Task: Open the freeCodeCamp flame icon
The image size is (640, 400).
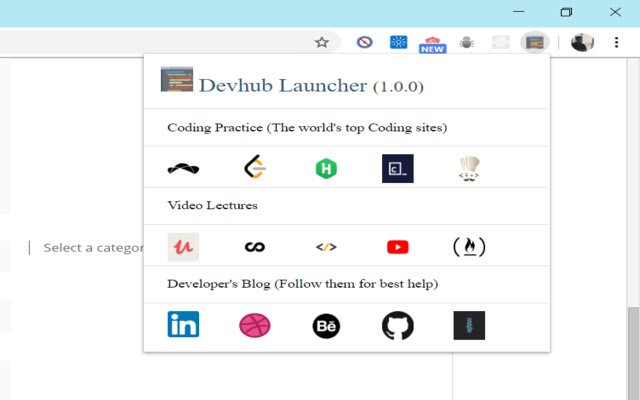Action: click(x=469, y=247)
